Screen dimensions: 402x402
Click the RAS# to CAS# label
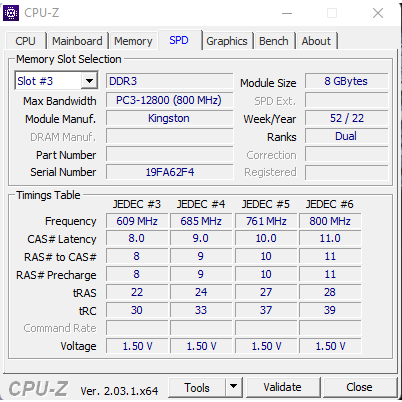click(60, 257)
